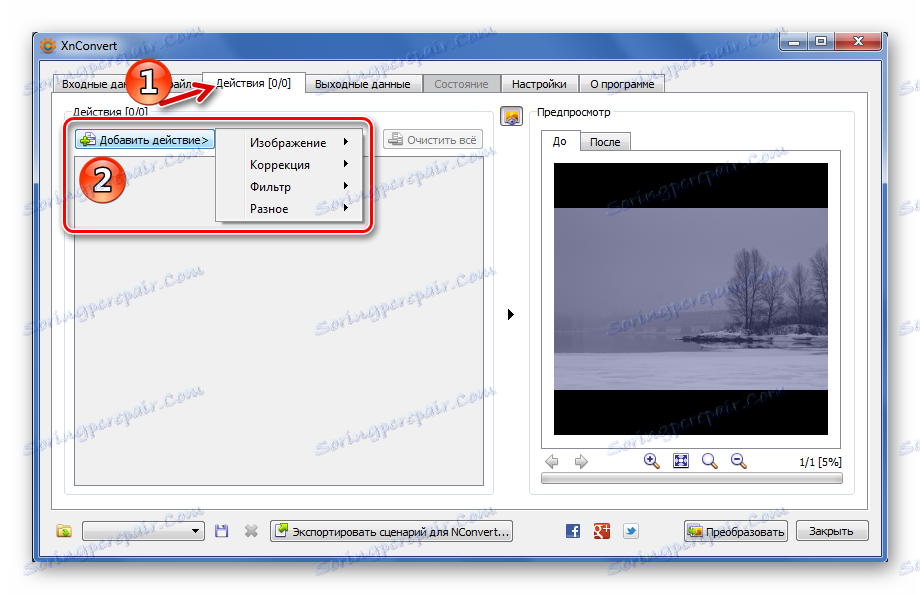The width and height of the screenshot is (920, 594).
Task: Open the script preset dropdown at bottom
Action: pos(143,531)
